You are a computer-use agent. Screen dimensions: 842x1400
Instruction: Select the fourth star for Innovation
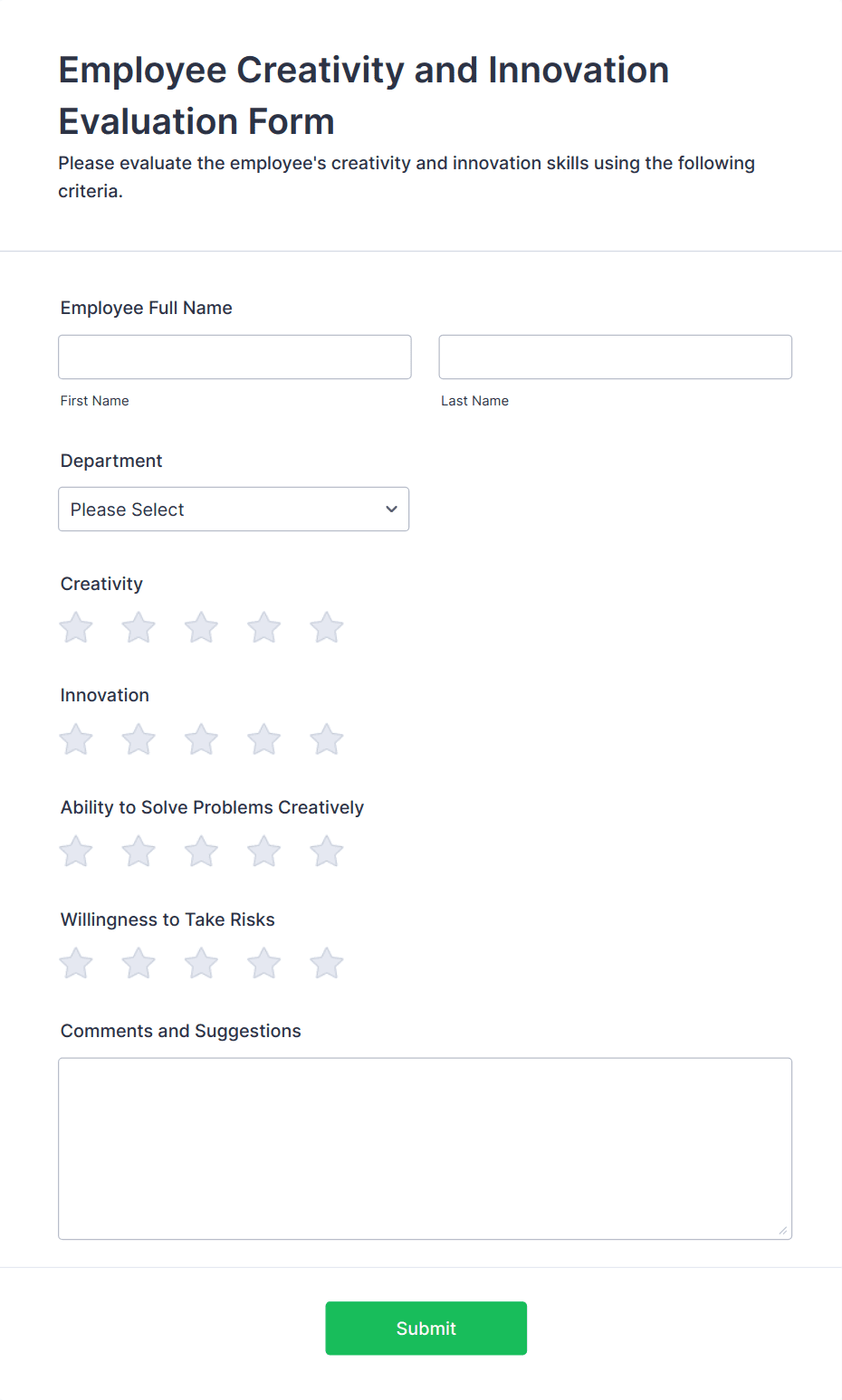[x=264, y=739]
